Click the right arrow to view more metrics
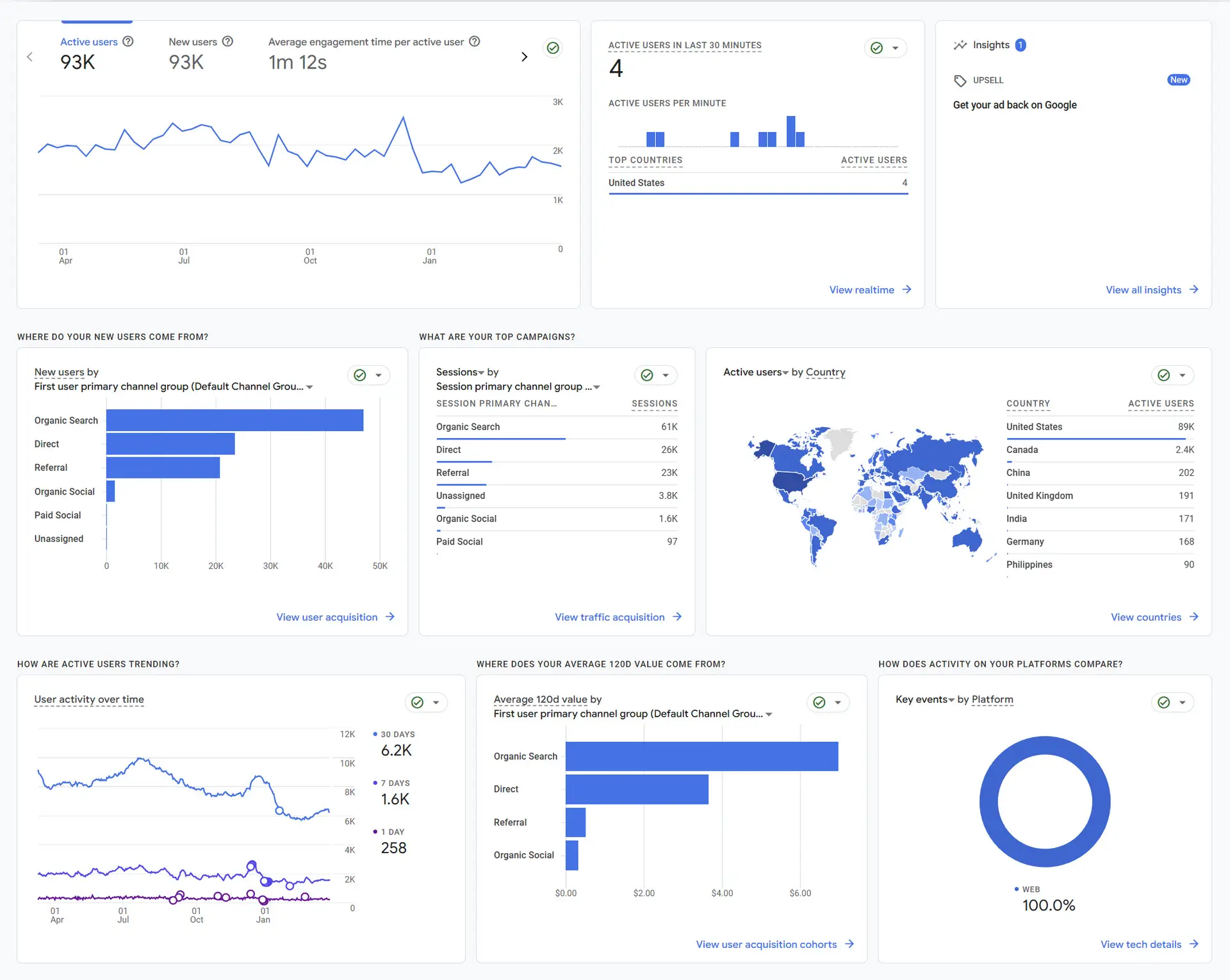Screen dimensions: 1230x980 pos(525,56)
